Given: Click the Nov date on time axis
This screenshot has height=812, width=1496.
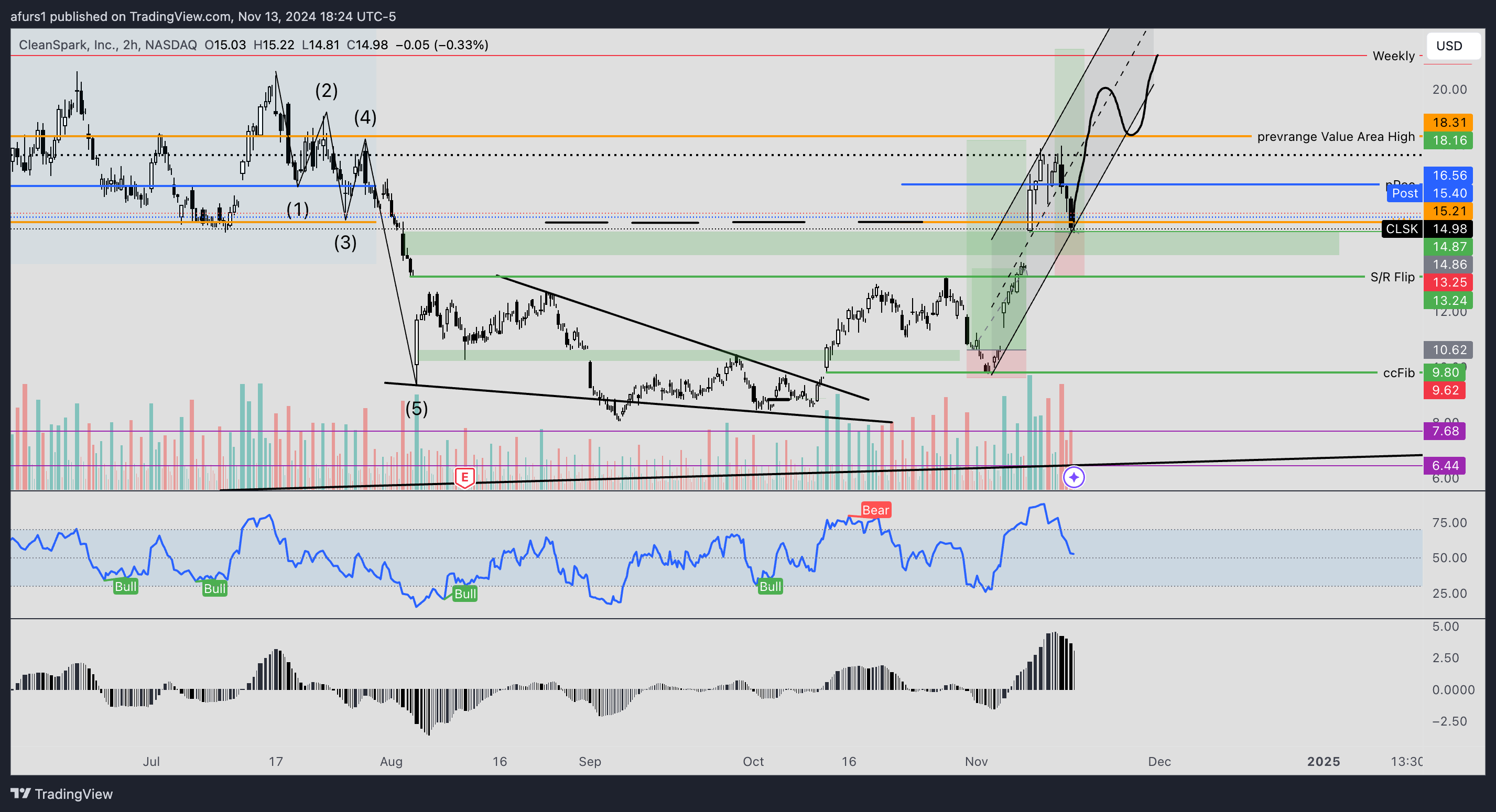Looking at the screenshot, I should click(976, 762).
